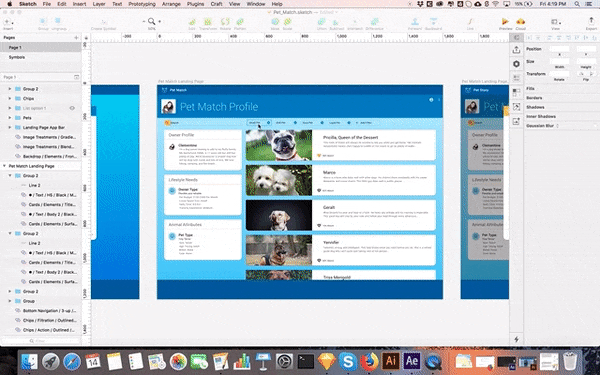Click zoom magnifier in toolbar
Image resolution: width=600 pixels, height=375 pixels.
tap(152, 21)
